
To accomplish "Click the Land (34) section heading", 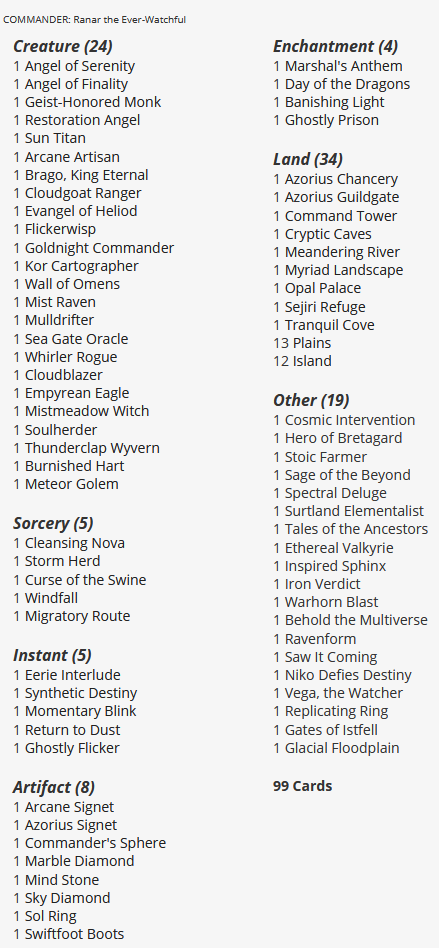I will click(x=308, y=159).
